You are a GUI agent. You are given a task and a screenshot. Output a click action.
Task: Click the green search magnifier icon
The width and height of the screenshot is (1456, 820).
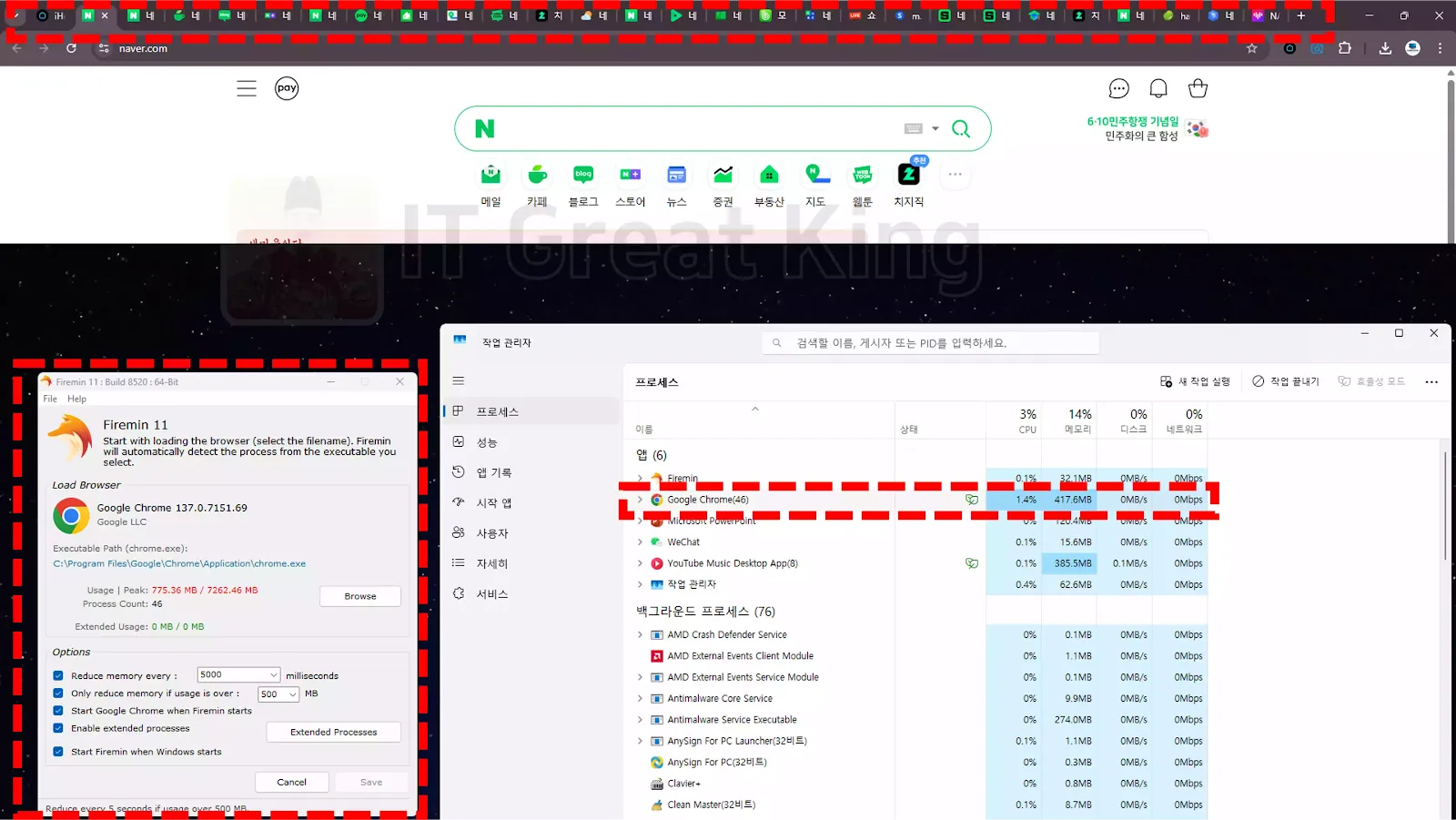961,129
